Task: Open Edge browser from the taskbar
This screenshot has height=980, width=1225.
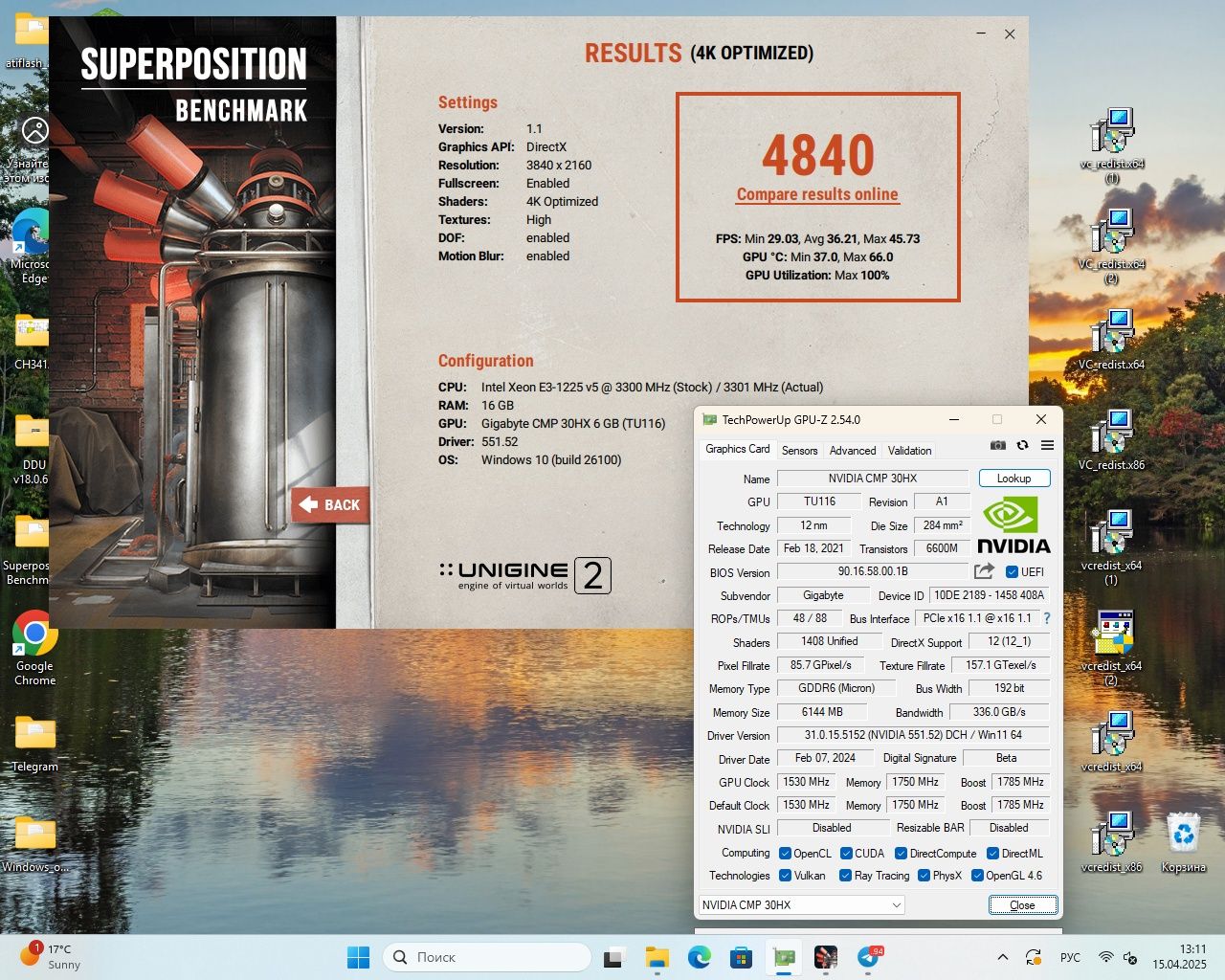Action: point(699,957)
